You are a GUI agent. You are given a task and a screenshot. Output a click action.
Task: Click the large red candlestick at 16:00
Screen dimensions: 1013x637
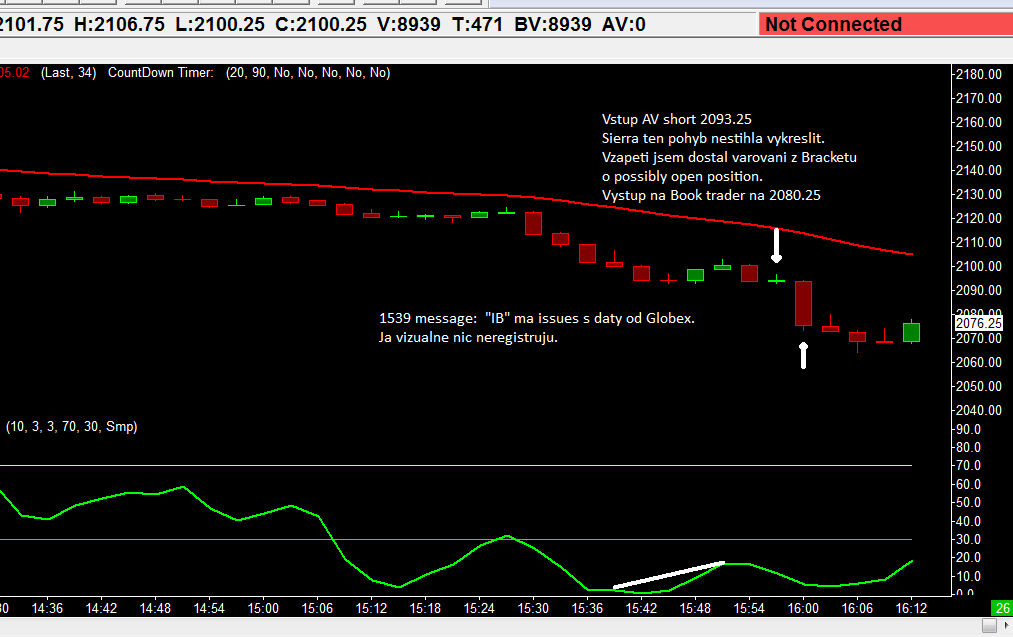click(803, 304)
